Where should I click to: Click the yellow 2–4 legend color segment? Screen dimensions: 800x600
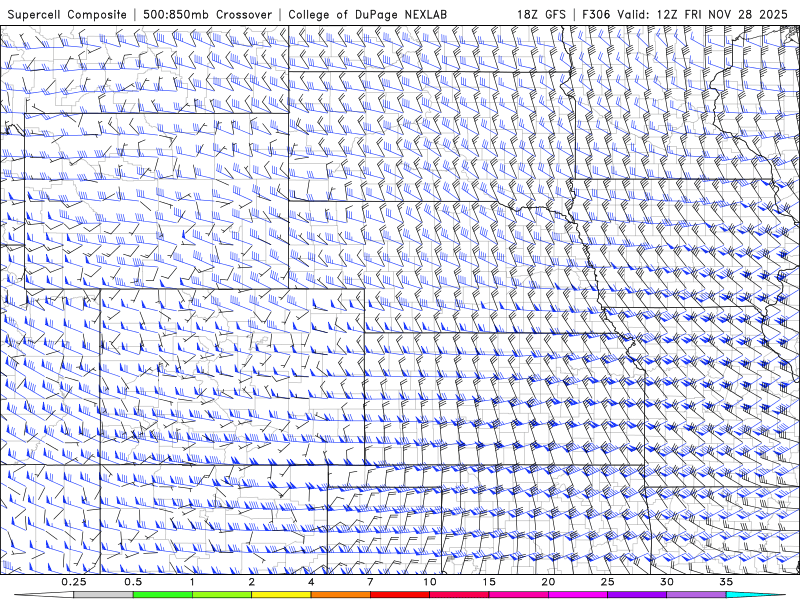[281, 595]
